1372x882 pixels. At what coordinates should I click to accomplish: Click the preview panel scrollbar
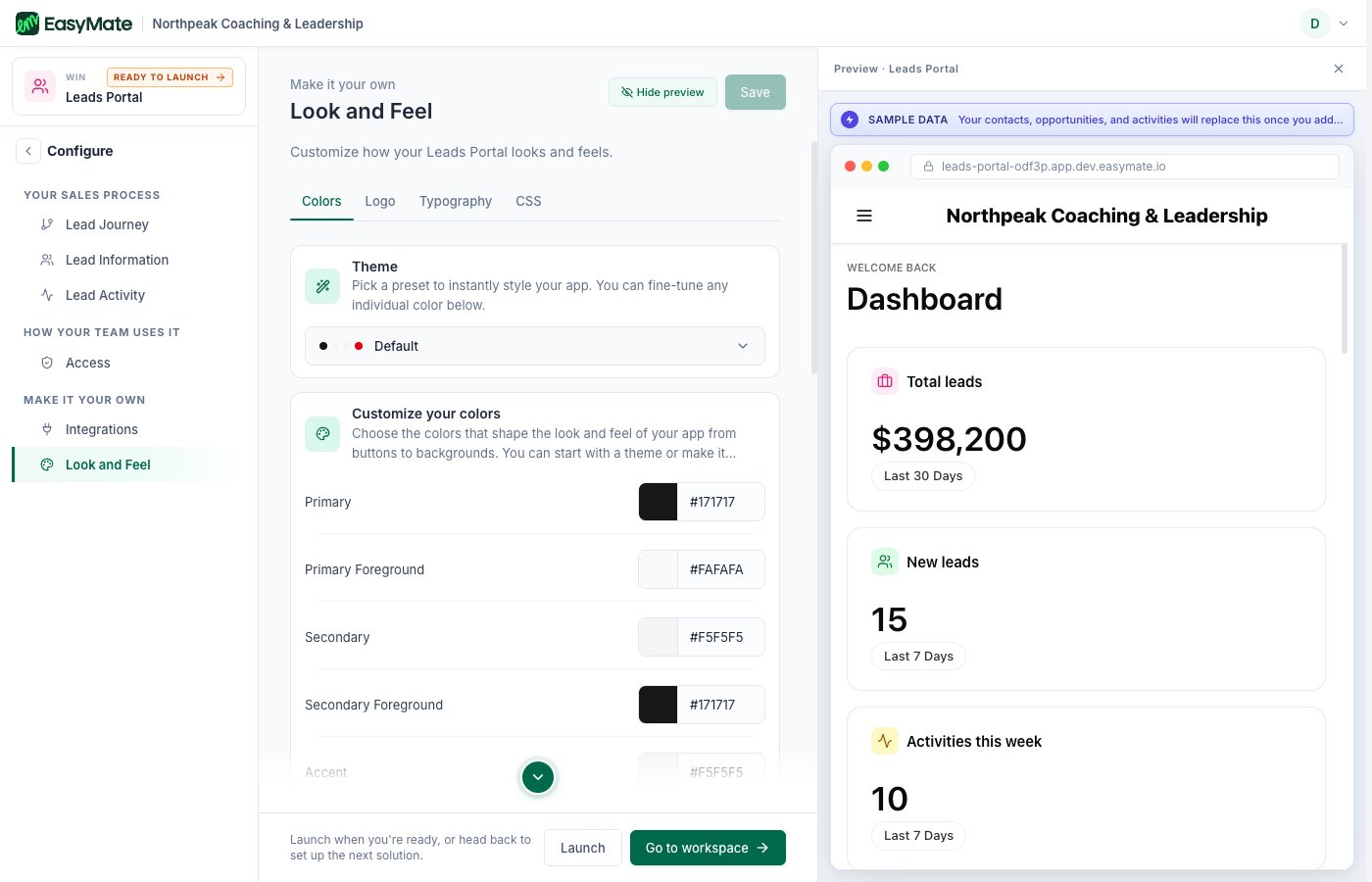pos(1345,299)
